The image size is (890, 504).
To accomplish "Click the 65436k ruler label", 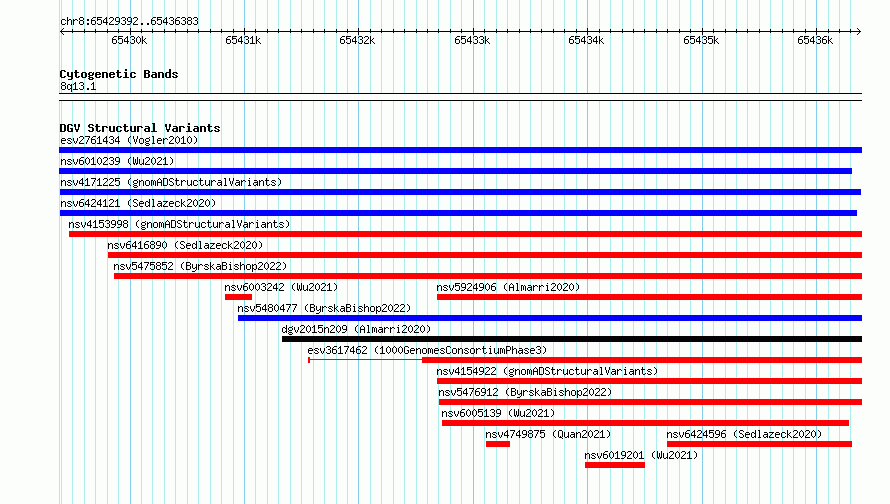I will (x=815, y=40).
